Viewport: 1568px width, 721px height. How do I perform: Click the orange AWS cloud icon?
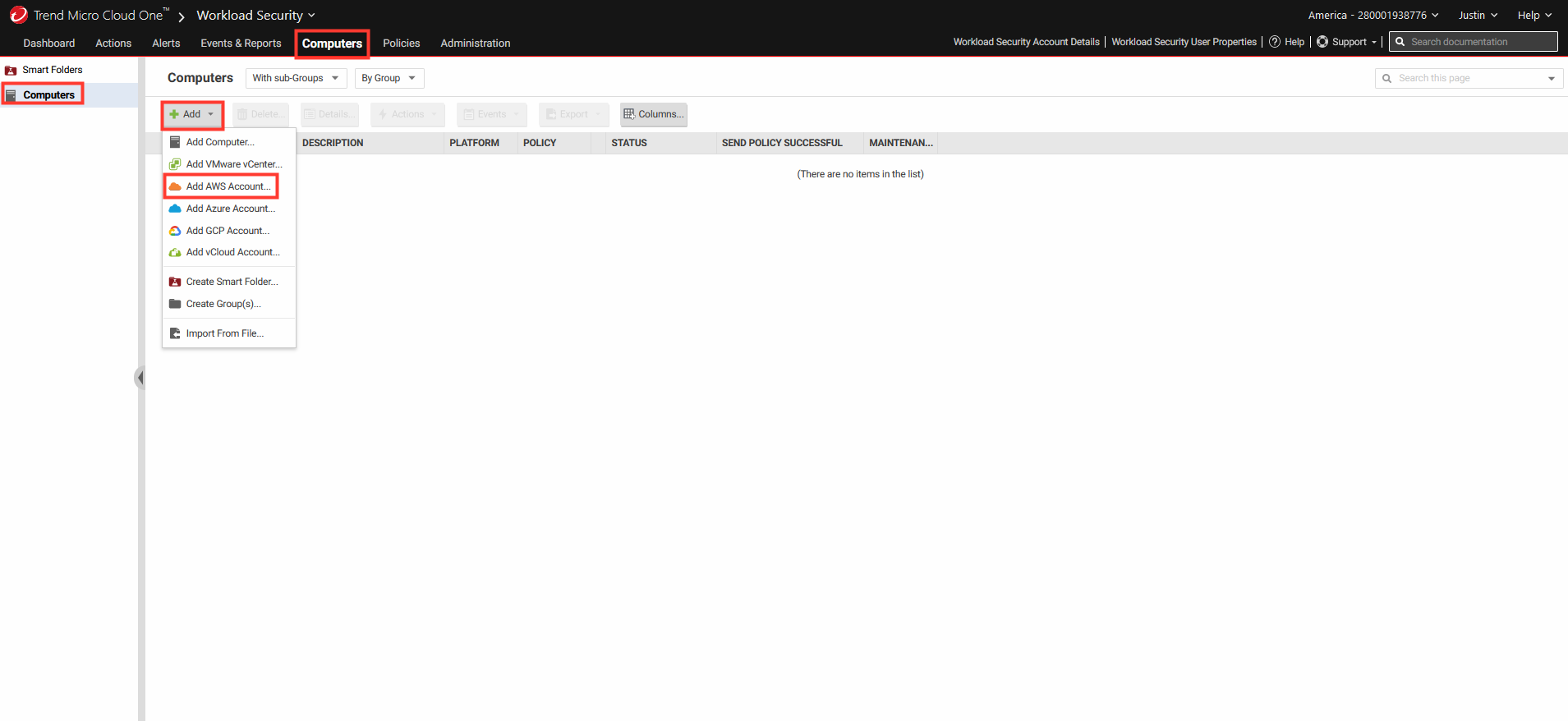click(175, 186)
